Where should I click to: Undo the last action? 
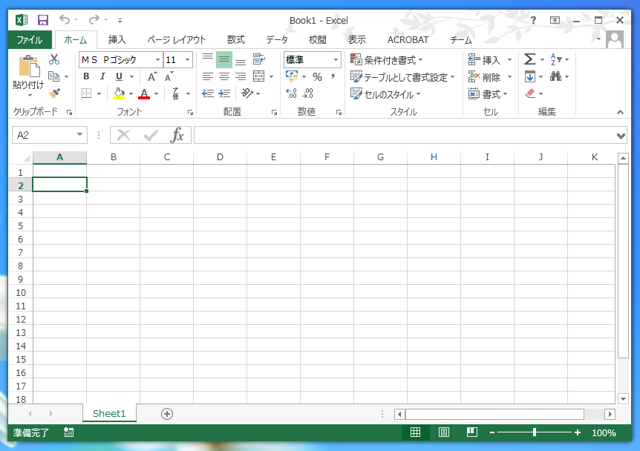64,19
